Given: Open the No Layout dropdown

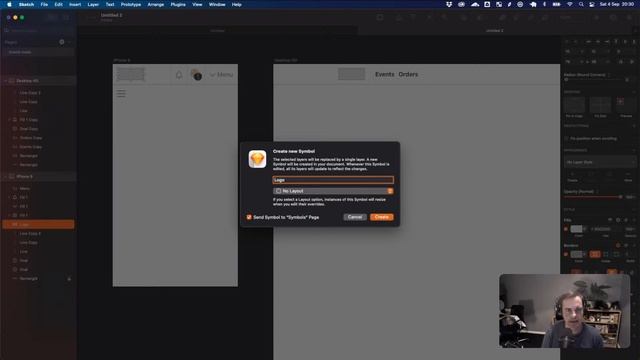Looking at the screenshot, I should pos(333,191).
